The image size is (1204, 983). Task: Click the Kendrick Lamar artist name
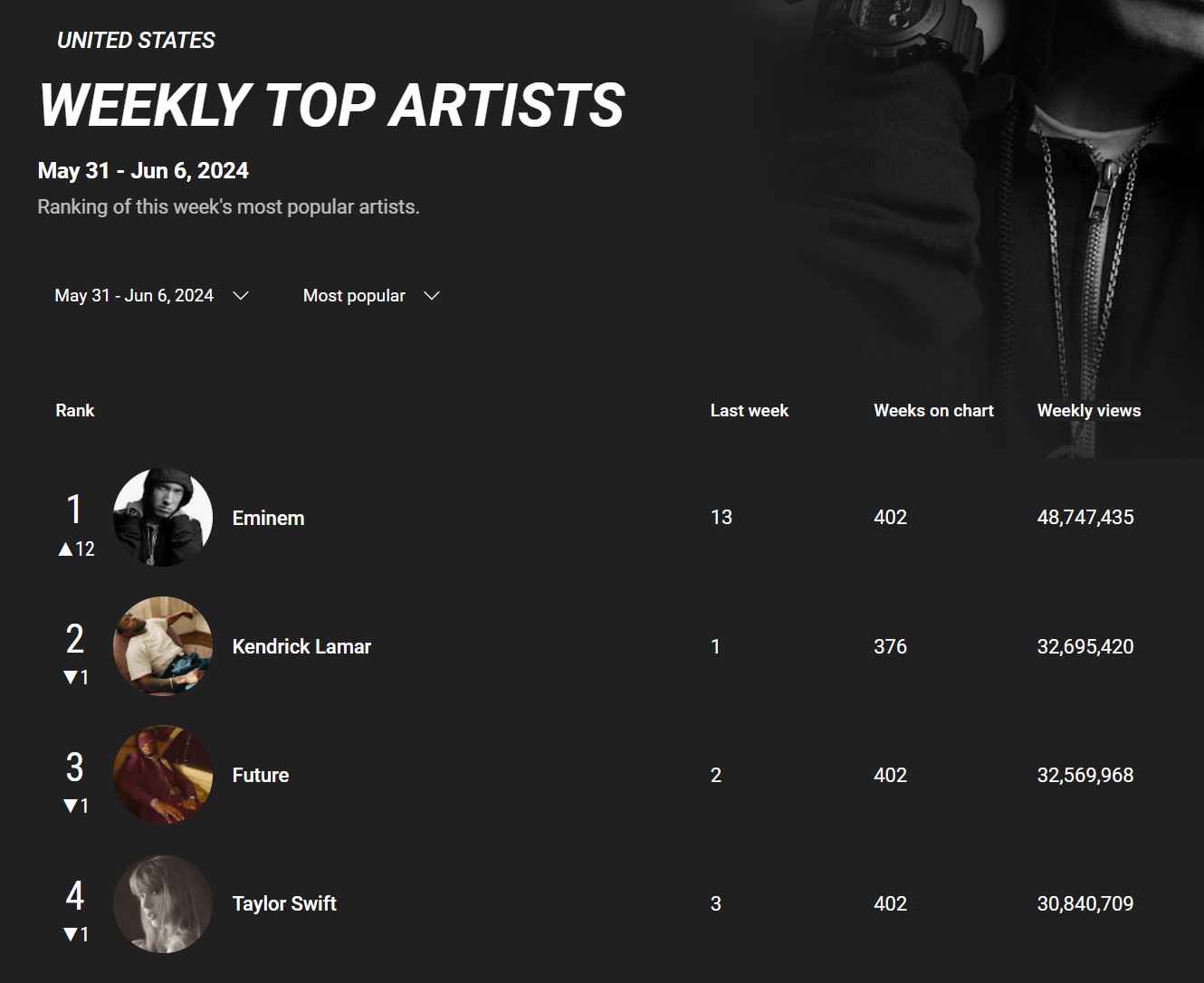[301, 646]
